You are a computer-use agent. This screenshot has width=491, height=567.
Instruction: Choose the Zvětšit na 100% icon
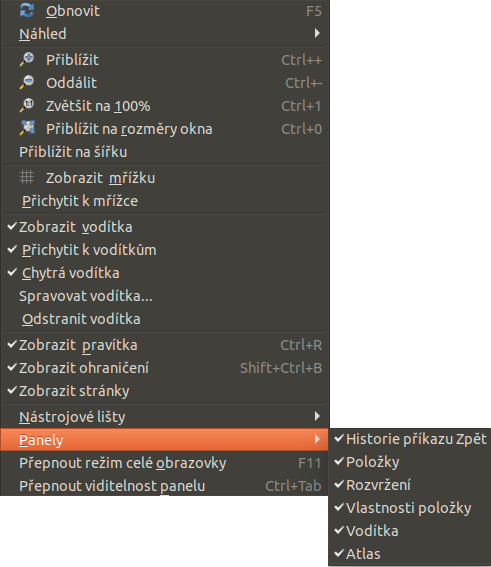[x=27, y=106]
